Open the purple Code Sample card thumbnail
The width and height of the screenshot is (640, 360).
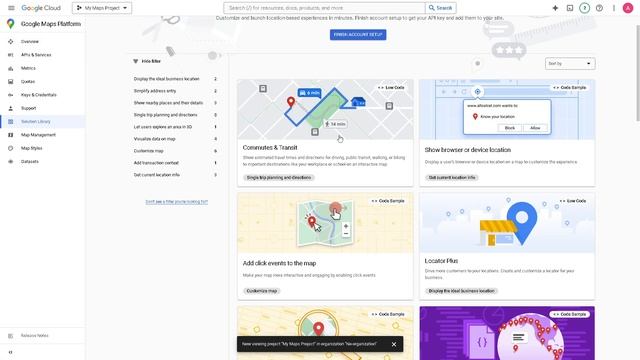[507, 333]
